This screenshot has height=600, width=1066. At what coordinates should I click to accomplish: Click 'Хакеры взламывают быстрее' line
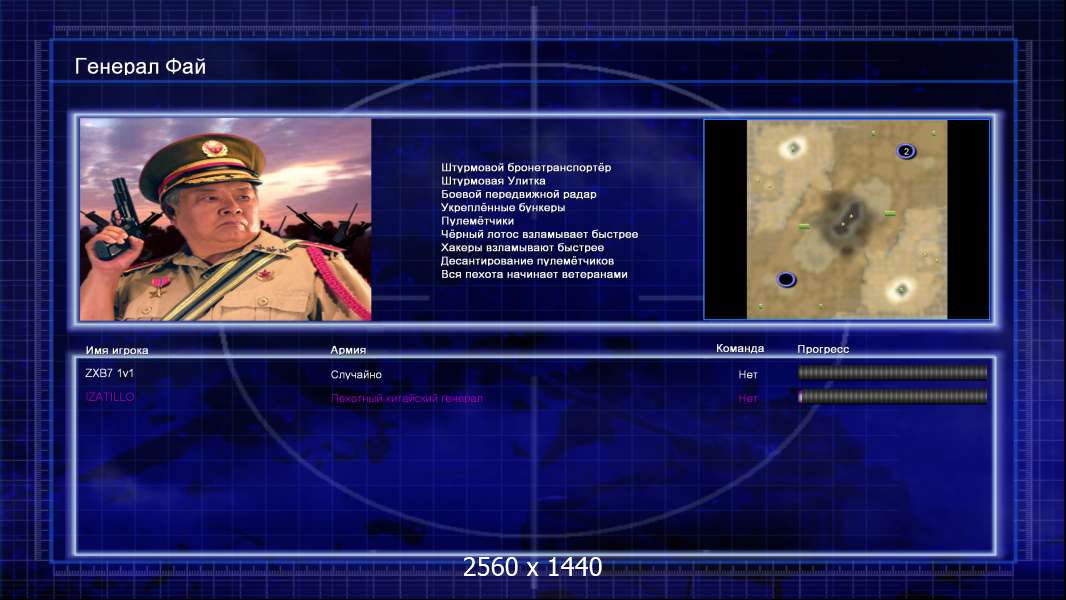pyautogui.click(x=522, y=247)
